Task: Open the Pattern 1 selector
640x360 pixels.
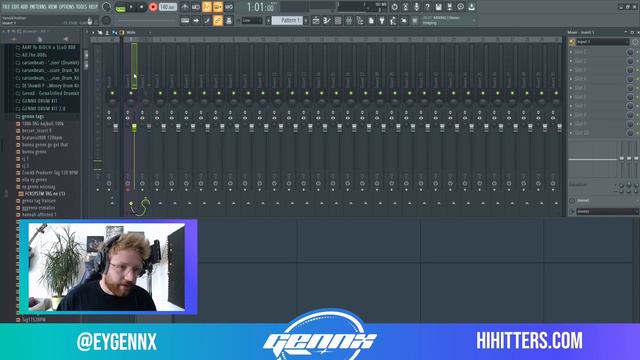Action: (x=287, y=20)
